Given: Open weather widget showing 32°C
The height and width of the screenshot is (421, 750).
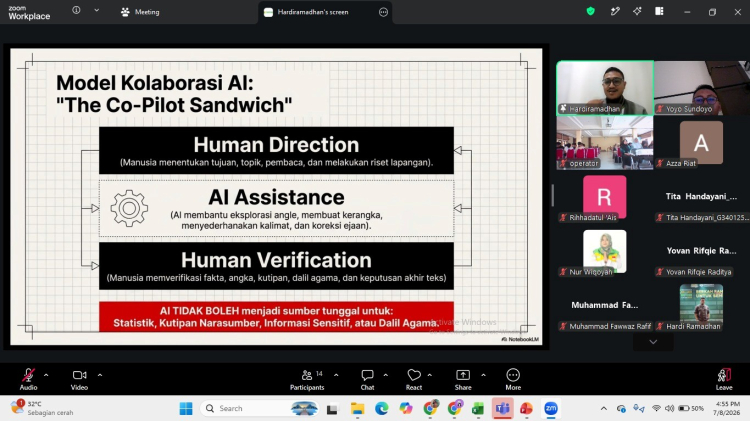Looking at the screenshot, I should click(x=42, y=408).
